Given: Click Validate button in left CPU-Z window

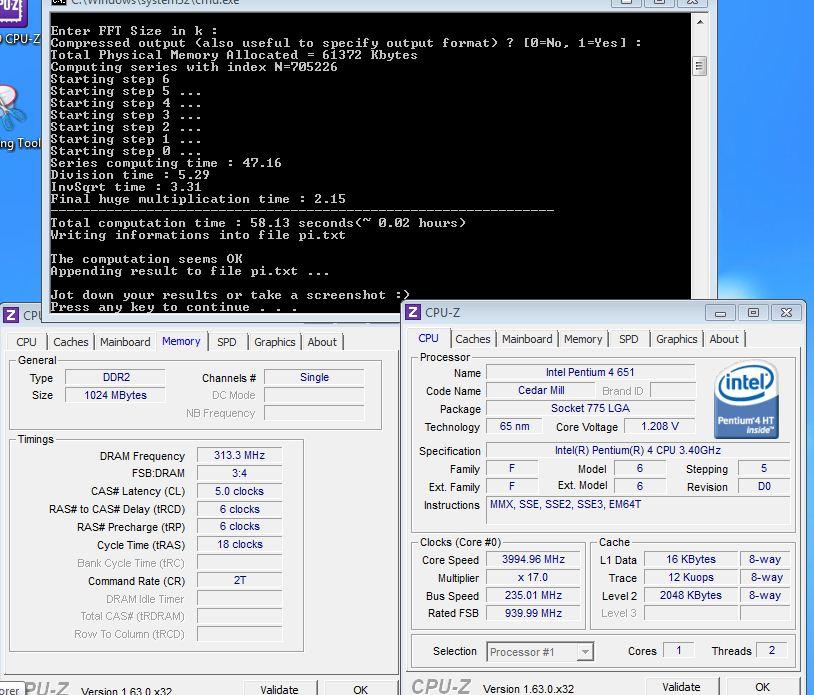Looking at the screenshot, I should [x=279, y=689].
